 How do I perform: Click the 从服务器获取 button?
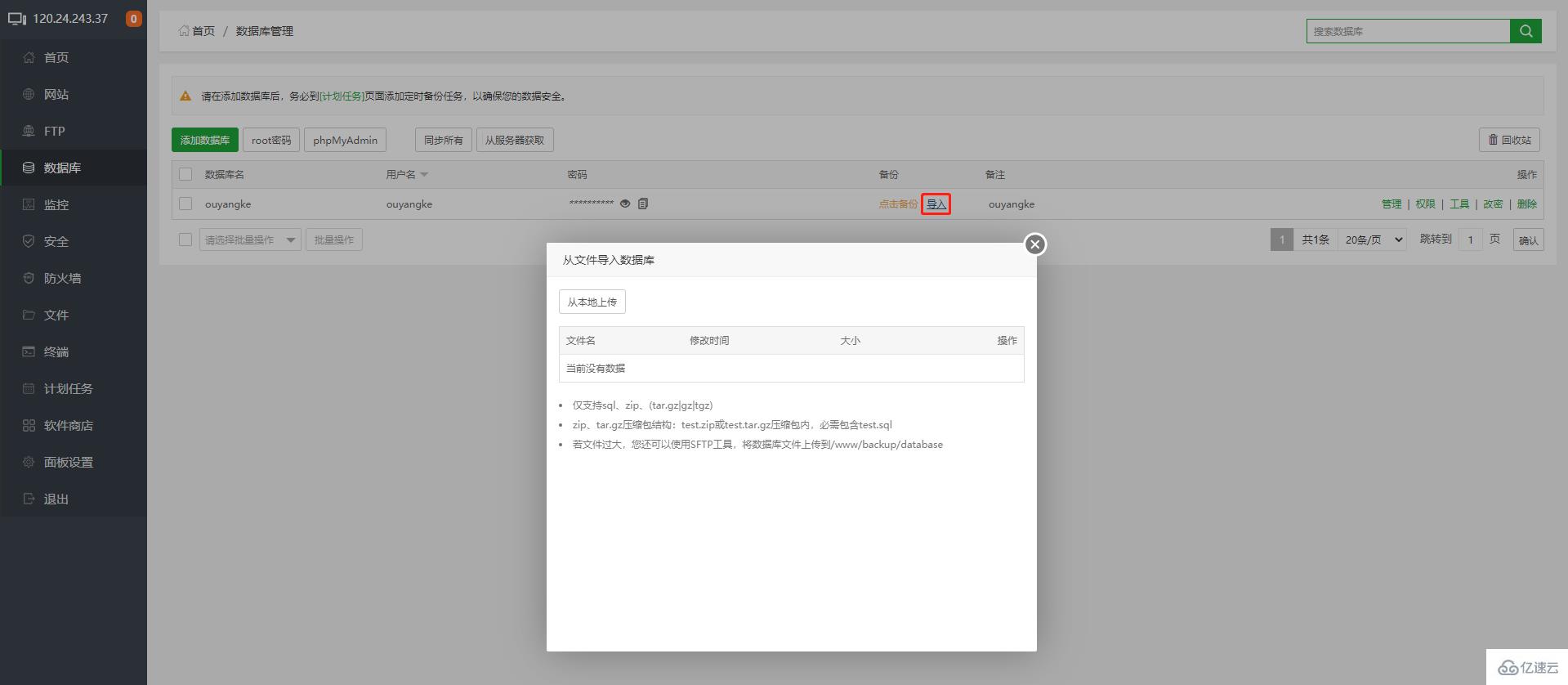pyautogui.click(x=515, y=140)
